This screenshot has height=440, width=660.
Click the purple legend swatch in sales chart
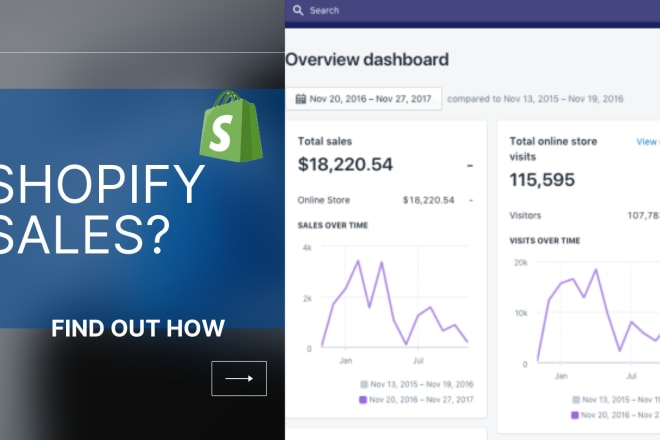(363, 400)
